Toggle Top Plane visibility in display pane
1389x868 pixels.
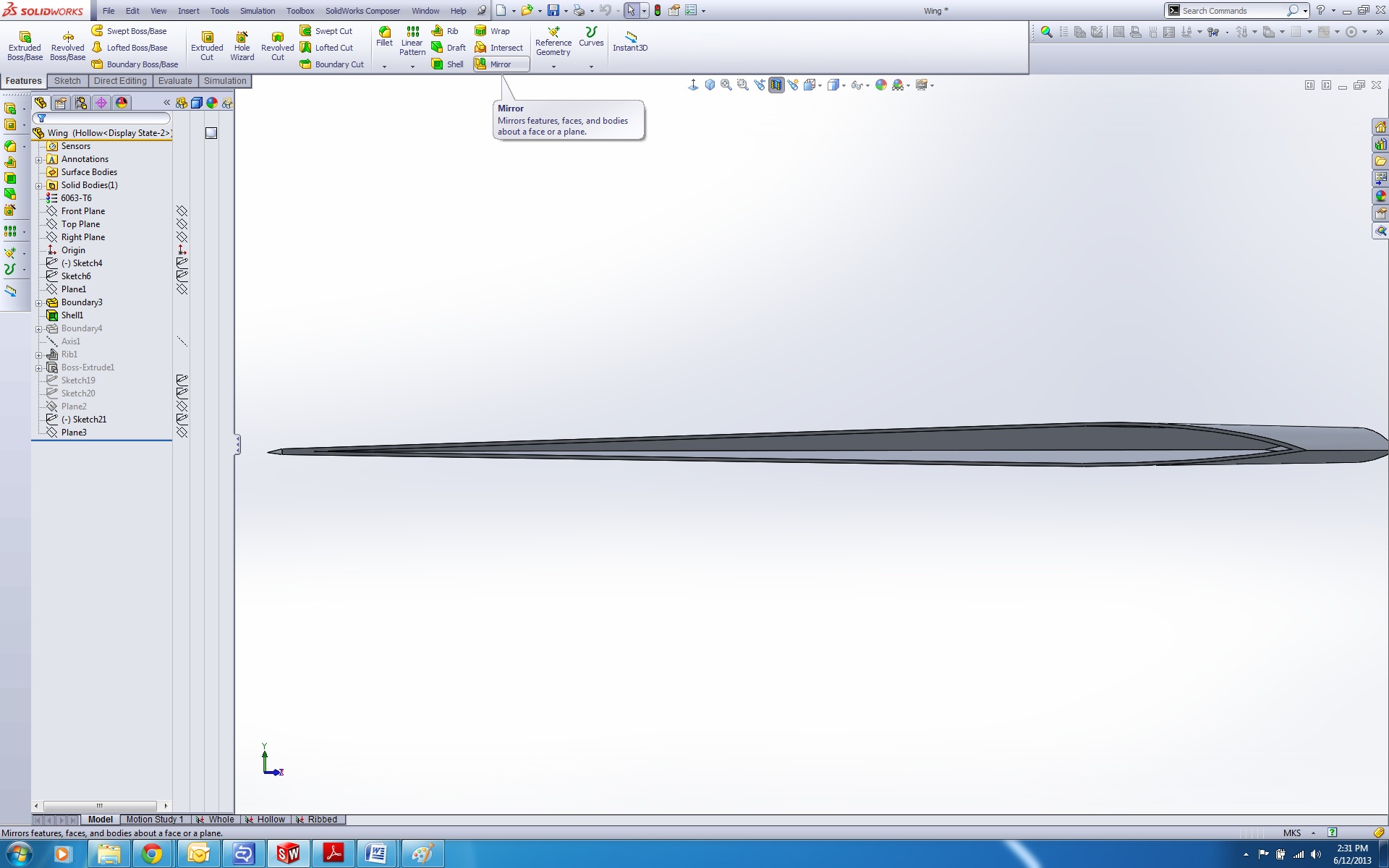182,224
